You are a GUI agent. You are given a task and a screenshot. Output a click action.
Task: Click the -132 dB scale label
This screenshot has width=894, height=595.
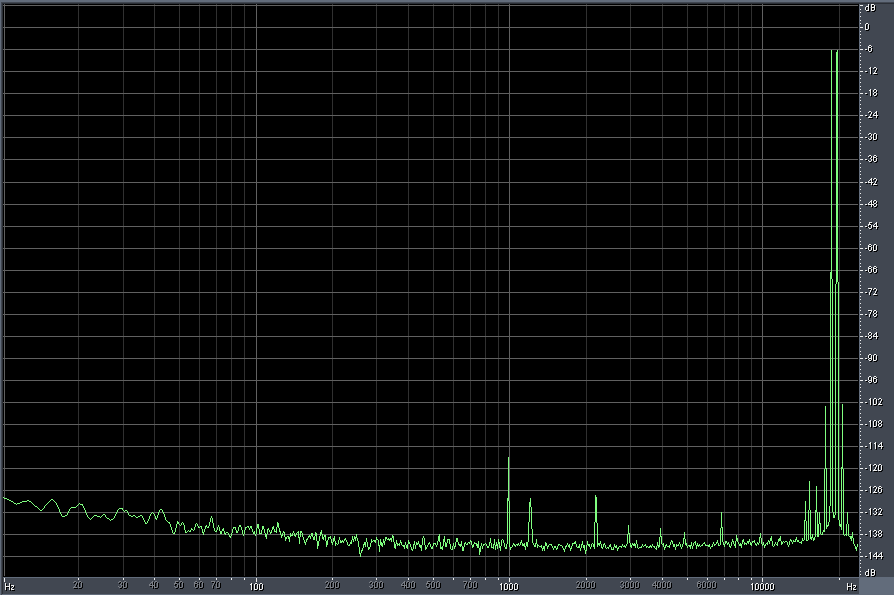[x=873, y=512]
